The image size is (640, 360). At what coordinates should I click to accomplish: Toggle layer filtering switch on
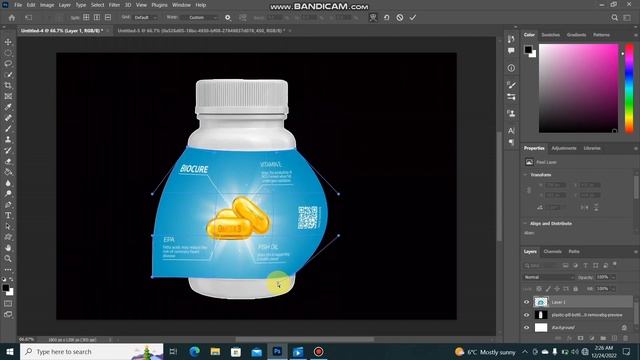point(615,264)
